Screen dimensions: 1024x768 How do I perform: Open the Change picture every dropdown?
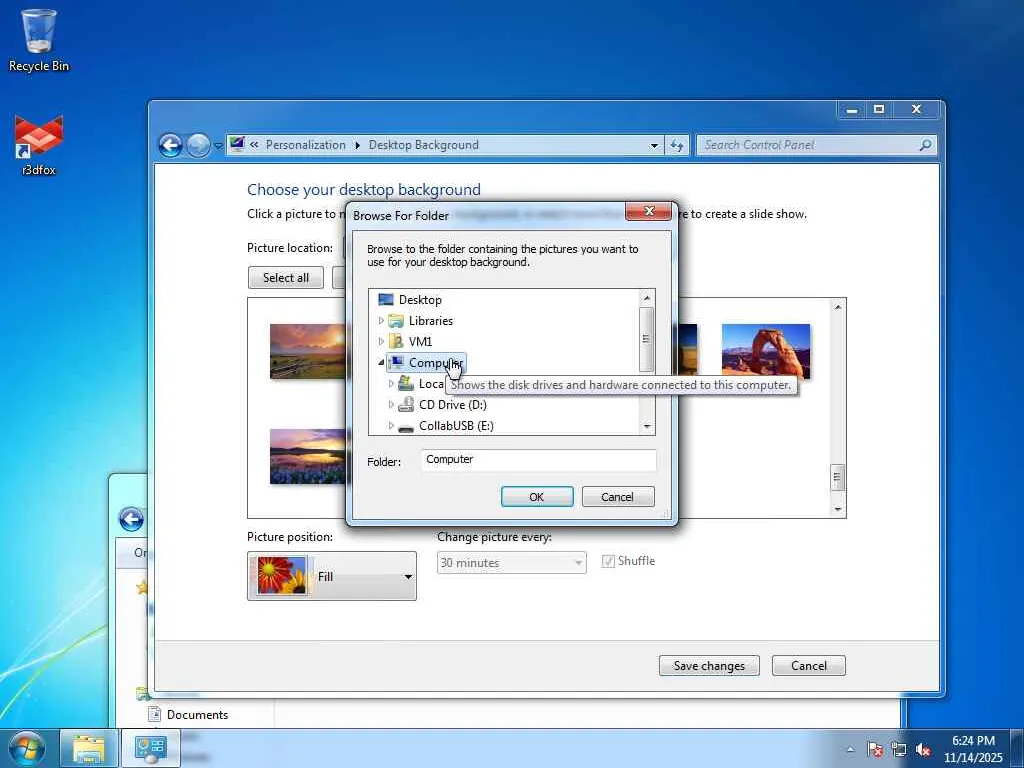coord(511,562)
